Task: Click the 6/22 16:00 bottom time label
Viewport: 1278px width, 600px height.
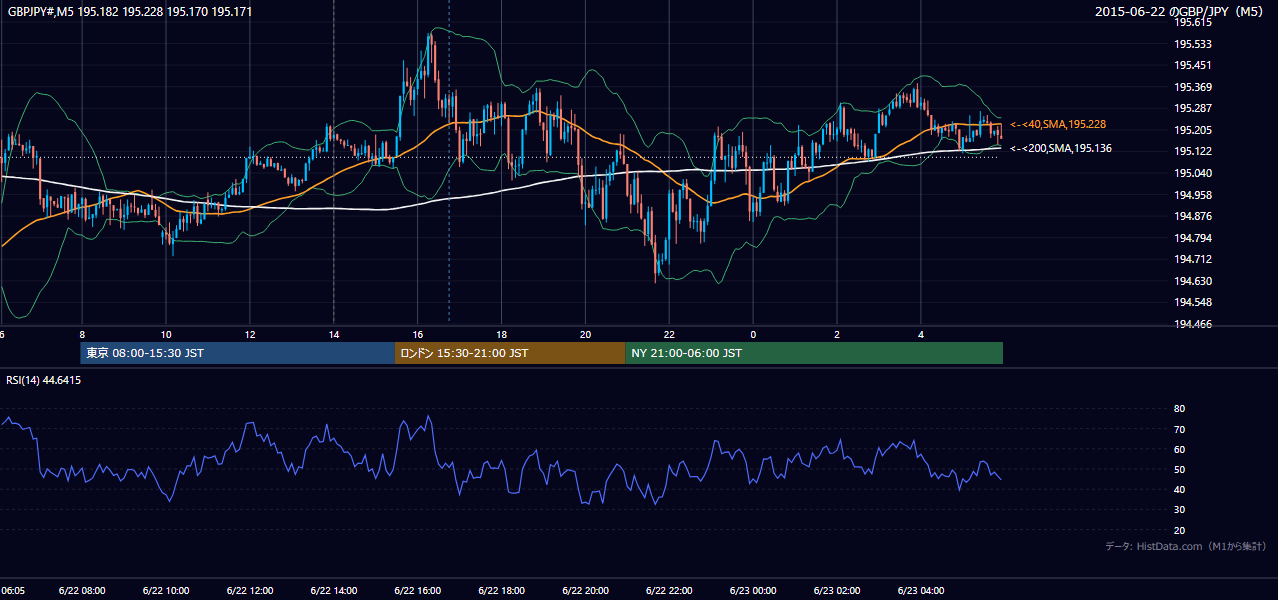Action: pyautogui.click(x=417, y=590)
